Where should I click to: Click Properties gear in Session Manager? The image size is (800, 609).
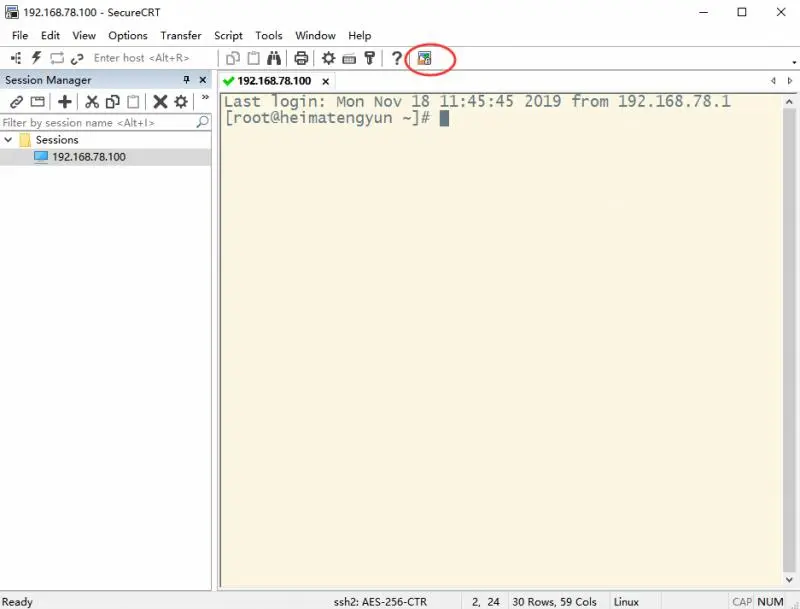(181, 102)
